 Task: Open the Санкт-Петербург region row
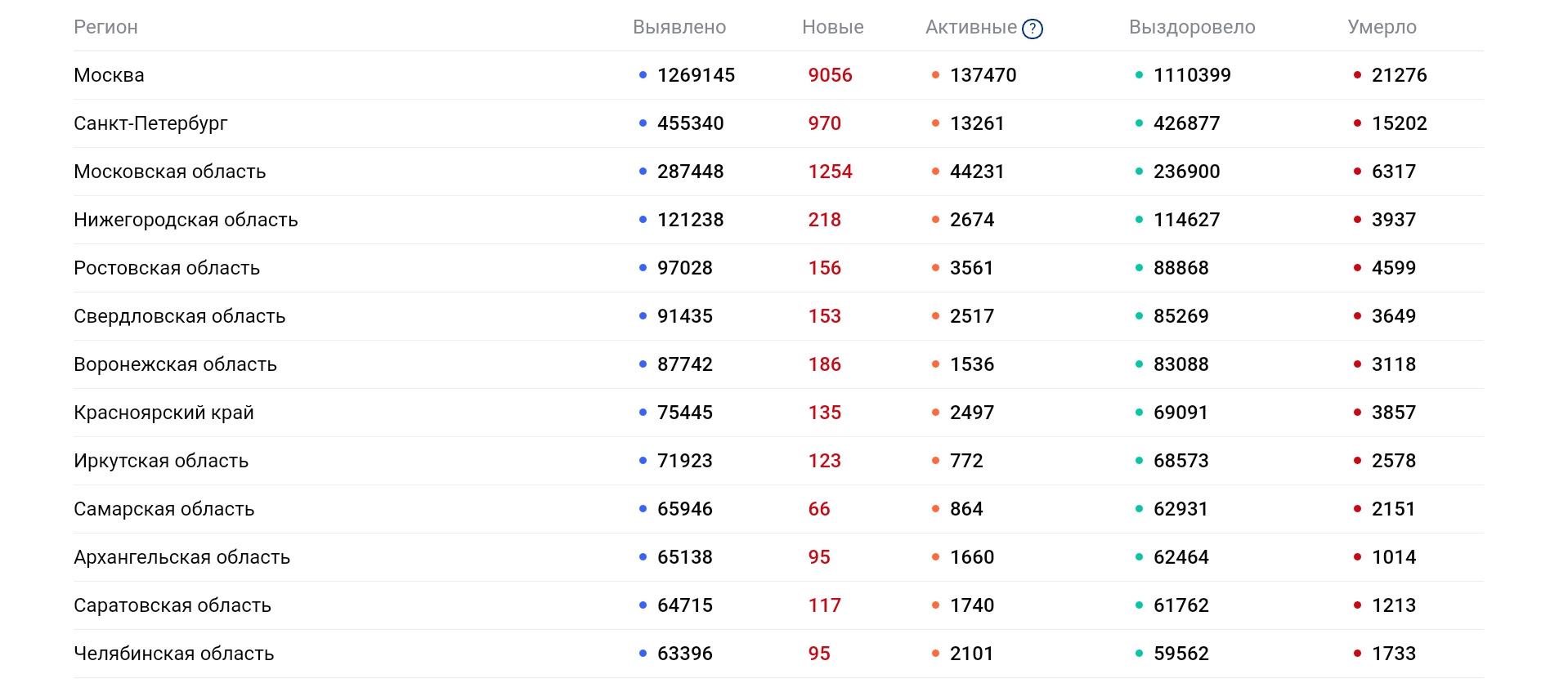click(778, 123)
